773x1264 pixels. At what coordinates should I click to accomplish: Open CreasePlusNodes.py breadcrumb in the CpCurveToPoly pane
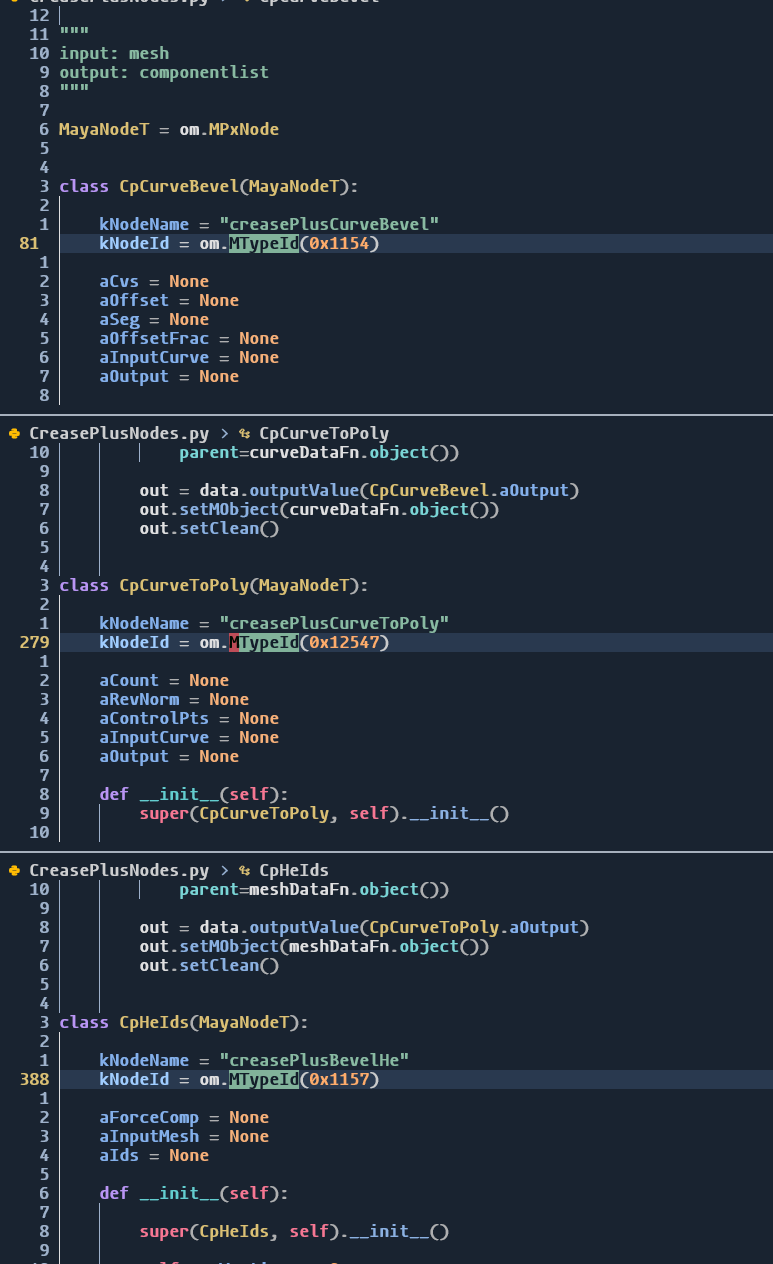[x=120, y=433]
